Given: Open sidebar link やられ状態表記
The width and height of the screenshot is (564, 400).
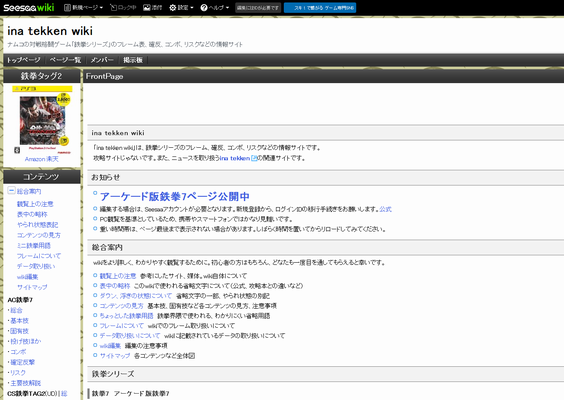Looking at the screenshot, I should (x=37, y=225).
